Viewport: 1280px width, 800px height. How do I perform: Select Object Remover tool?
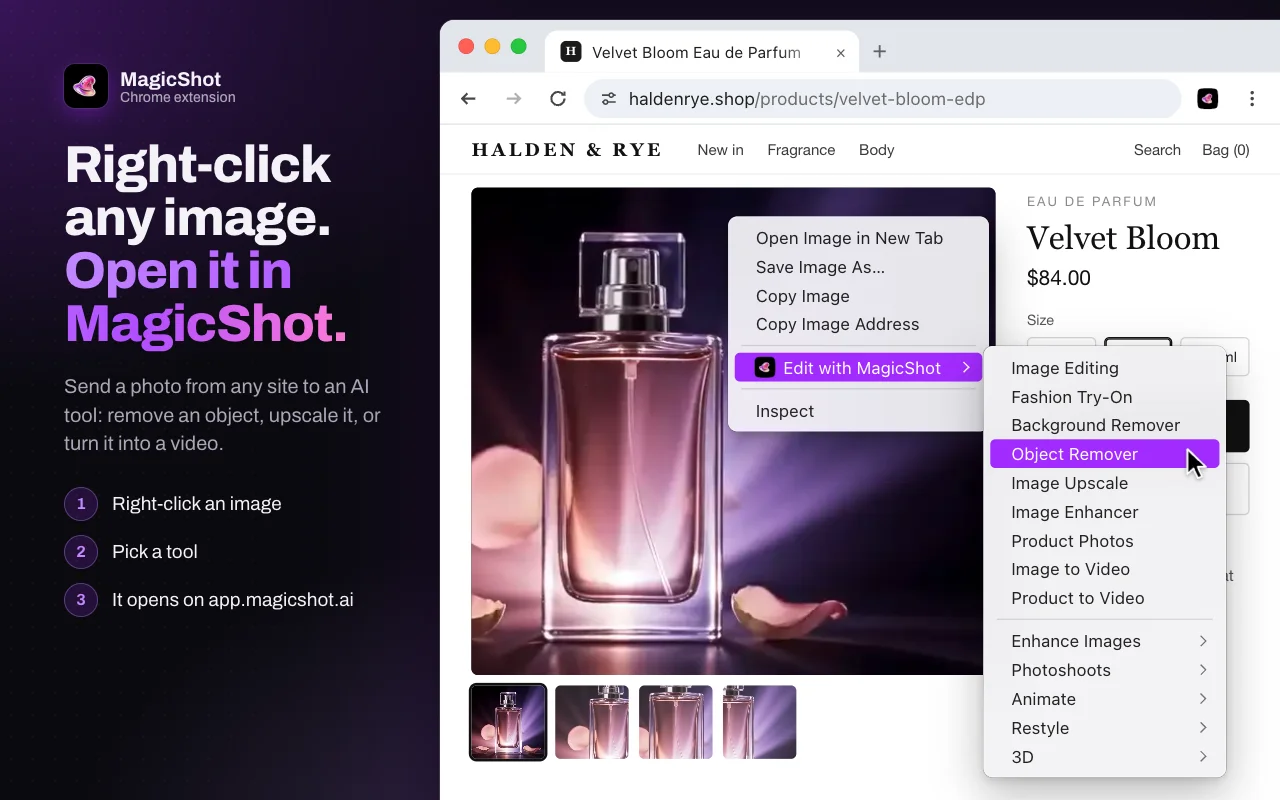(1104, 454)
